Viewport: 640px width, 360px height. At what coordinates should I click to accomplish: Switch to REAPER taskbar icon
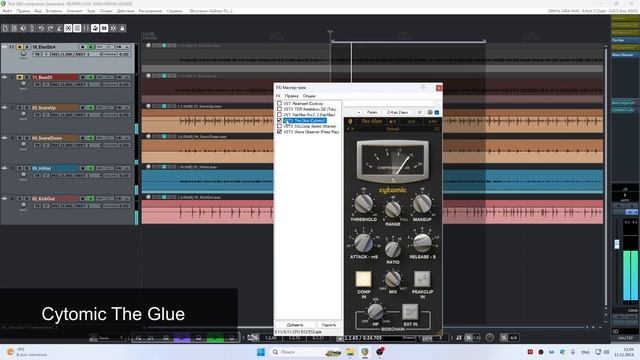click(x=365, y=352)
